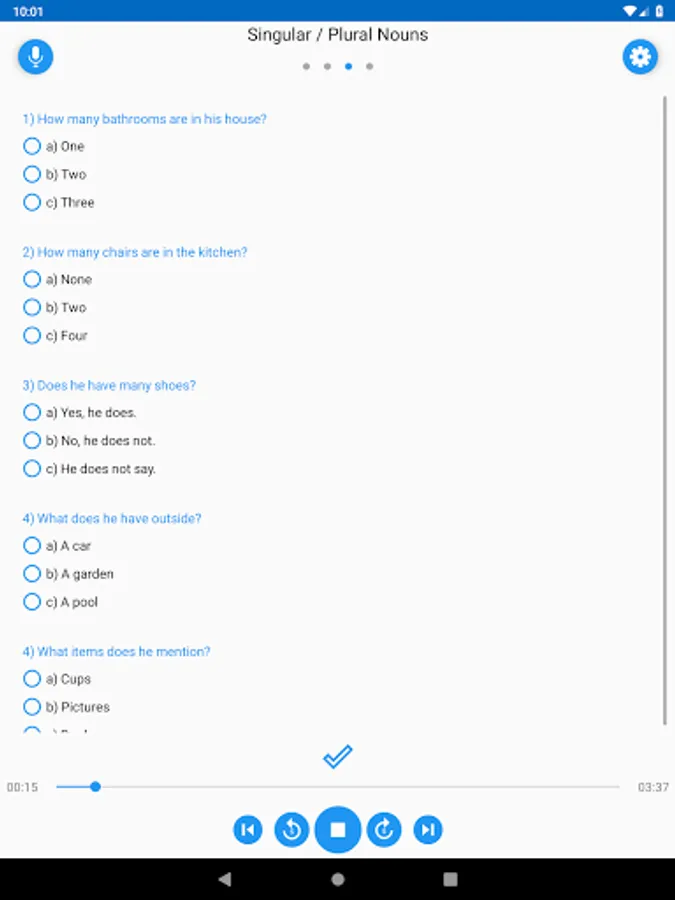Pick 'a) Yes, he does.' for the shoes question

(32, 412)
